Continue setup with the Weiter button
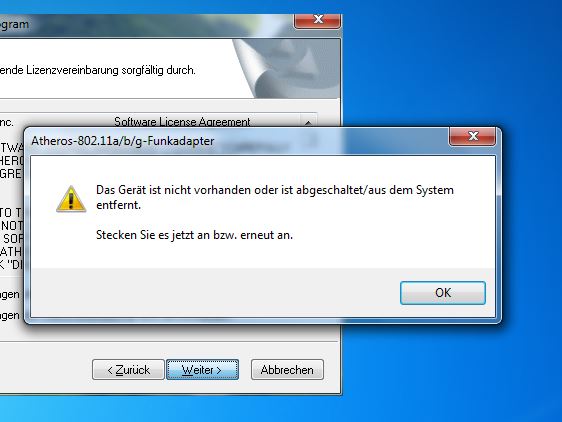 pyautogui.click(x=202, y=370)
